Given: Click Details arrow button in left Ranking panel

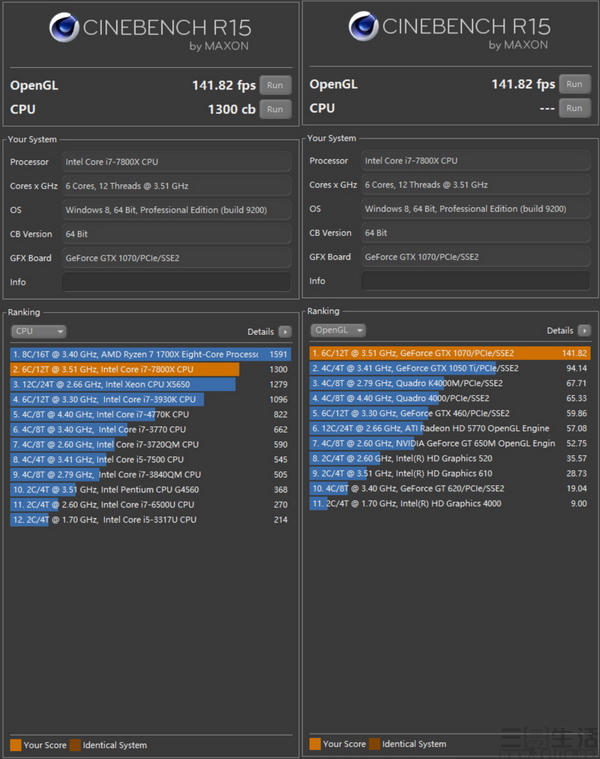Looking at the screenshot, I should pos(285,331).
